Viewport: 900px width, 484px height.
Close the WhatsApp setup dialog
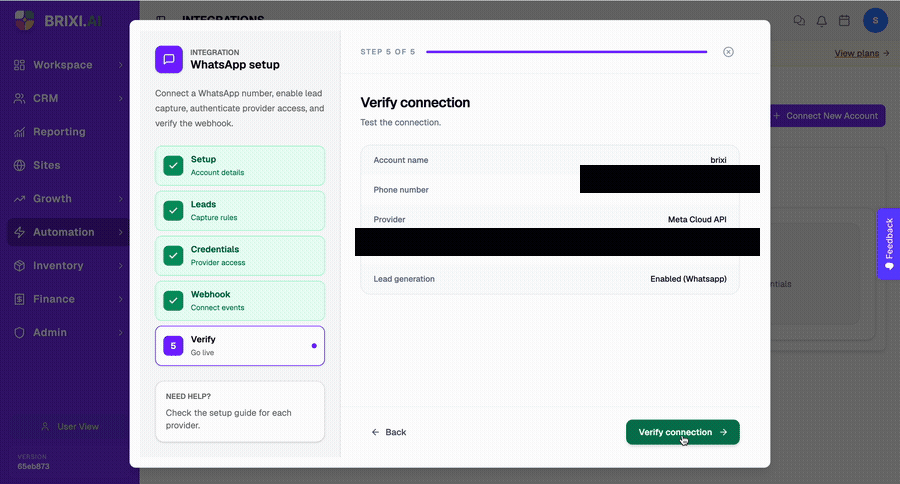point(728,52)
